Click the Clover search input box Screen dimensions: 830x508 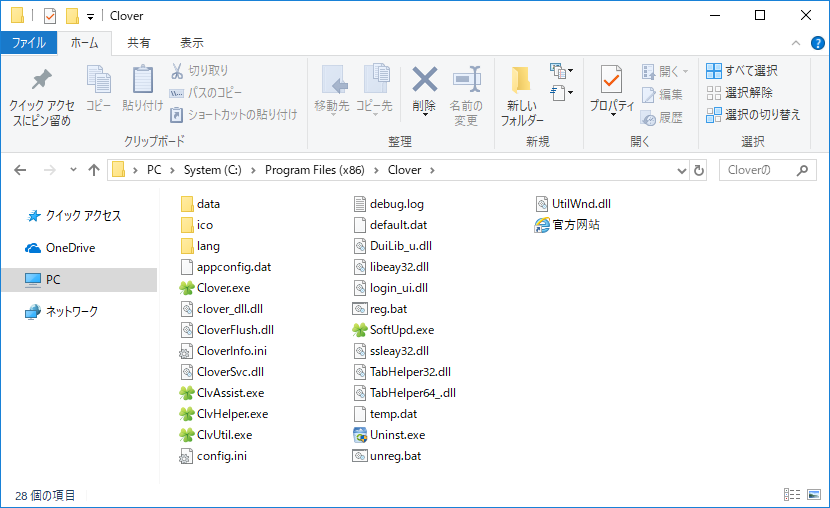tap(765, 170)
